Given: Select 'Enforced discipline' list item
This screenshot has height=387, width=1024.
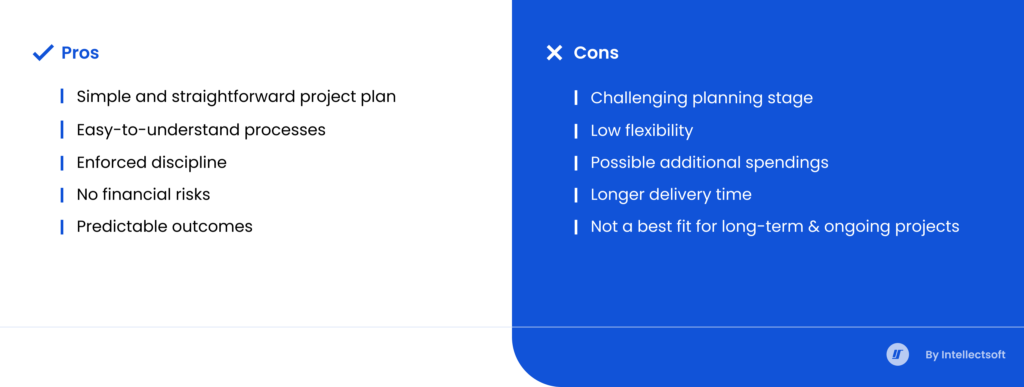Looking at the screenshot, I should [x=152, y=163].
